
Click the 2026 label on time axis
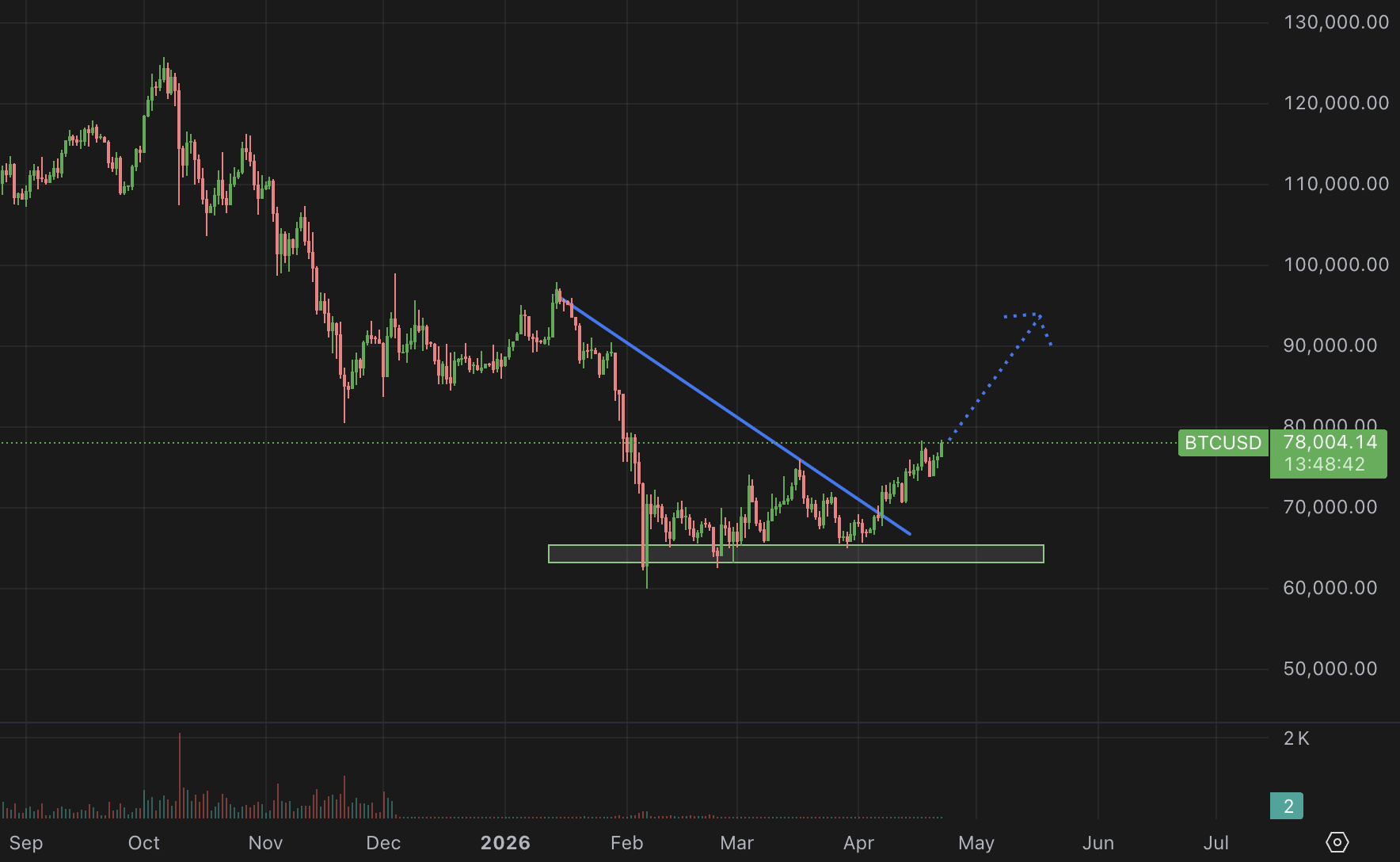[505, 843]
